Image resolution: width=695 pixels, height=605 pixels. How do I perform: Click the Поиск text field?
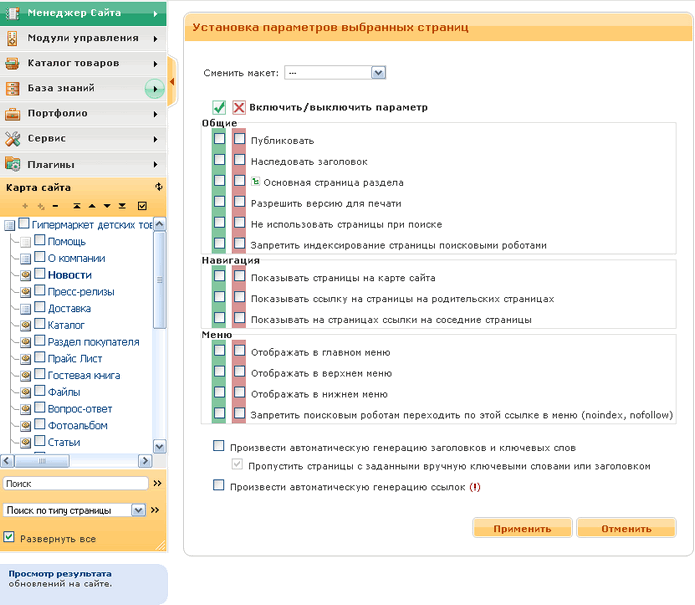[75, 483]
